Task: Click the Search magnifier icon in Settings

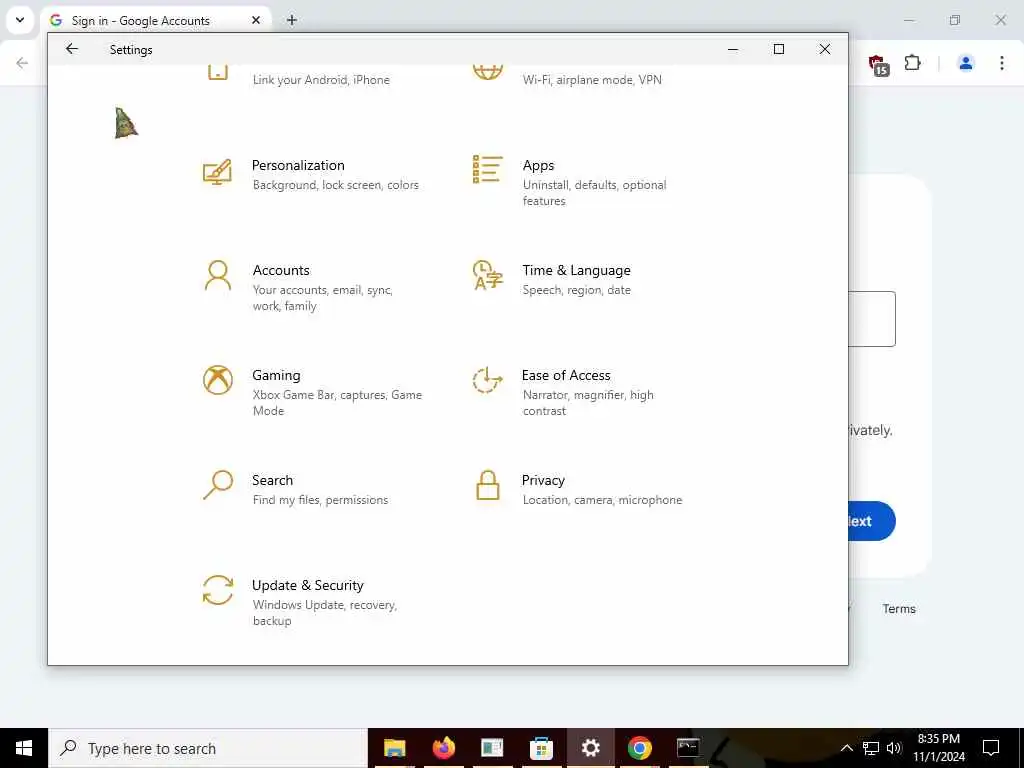Action: [217, 485]
